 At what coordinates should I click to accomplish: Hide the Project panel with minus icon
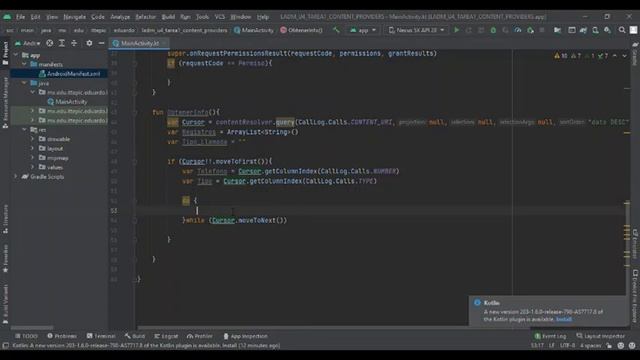[x=101, y=43]
